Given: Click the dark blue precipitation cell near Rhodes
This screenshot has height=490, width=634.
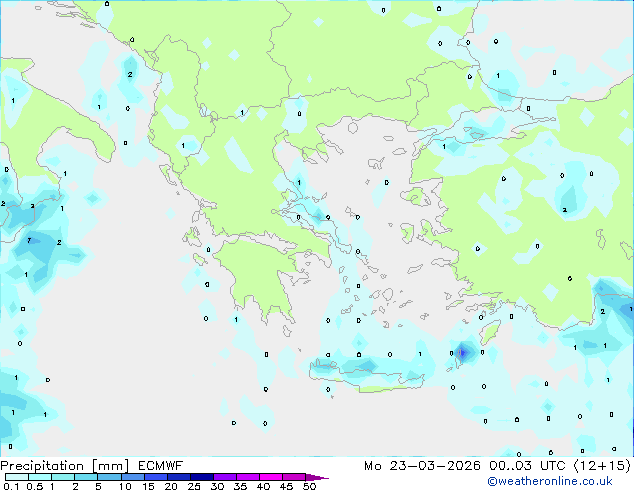Looking at the screenshot, I should coord(462,353).
